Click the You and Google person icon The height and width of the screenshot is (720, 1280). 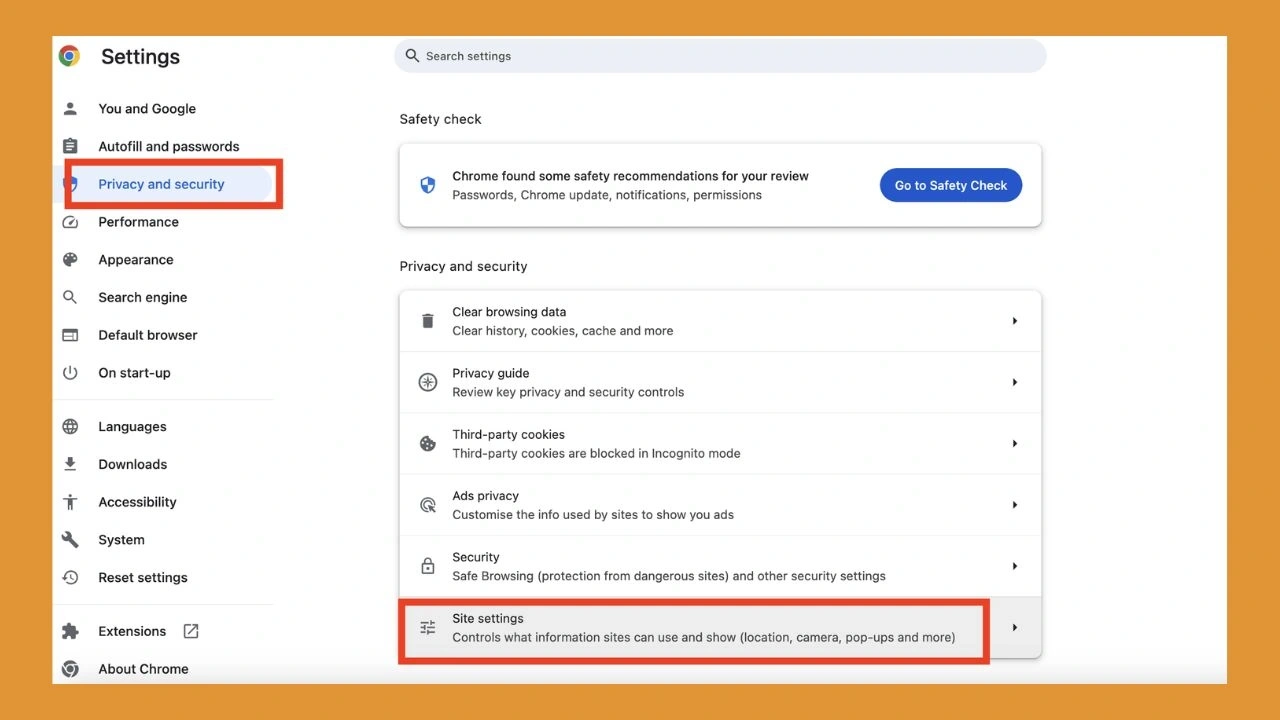pos(70,109)
